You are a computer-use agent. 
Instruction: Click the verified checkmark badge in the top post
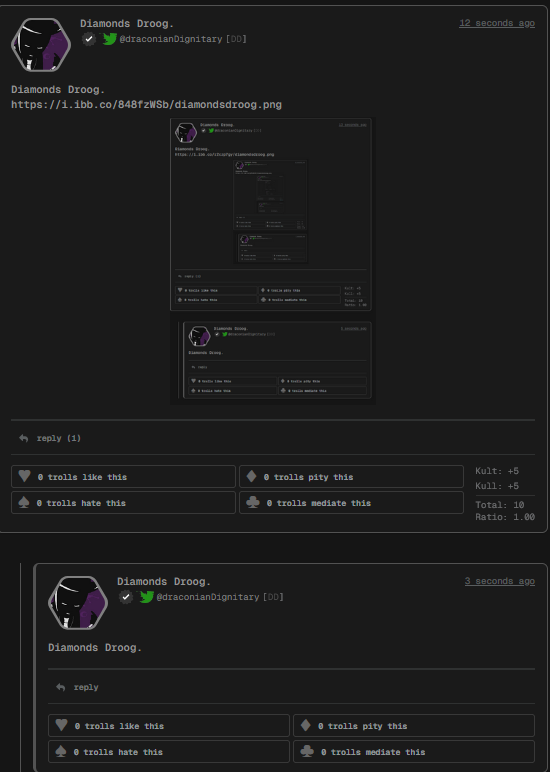point(89,38)
